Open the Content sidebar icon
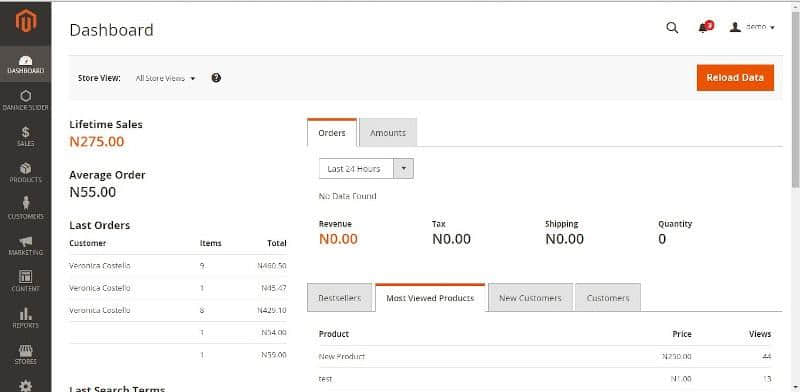The width and height of the screenshot is (800, 392). coord(26,277)
